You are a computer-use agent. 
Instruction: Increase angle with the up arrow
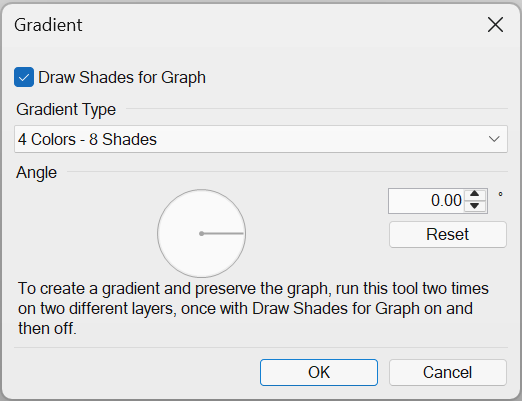coord(475,194)
